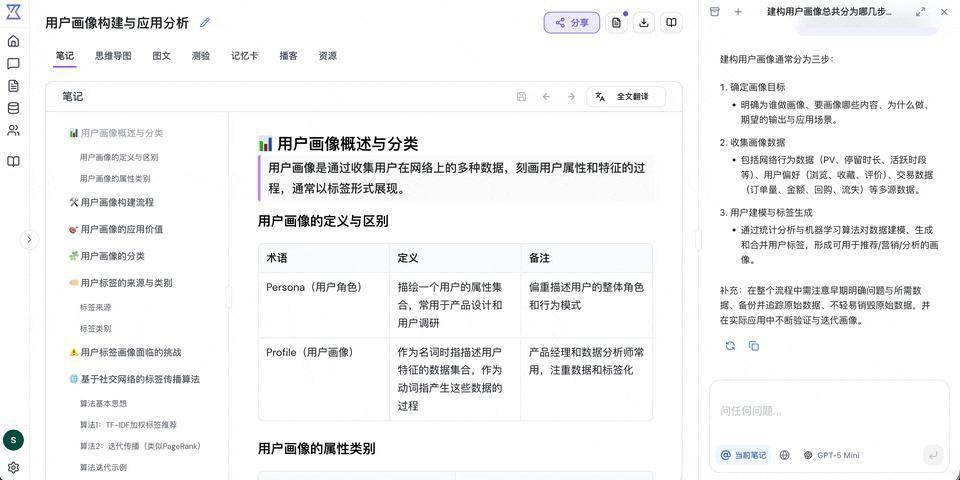Click the download icon in header
The height and width of the screenshot is (480, 960).
[643, 23]
